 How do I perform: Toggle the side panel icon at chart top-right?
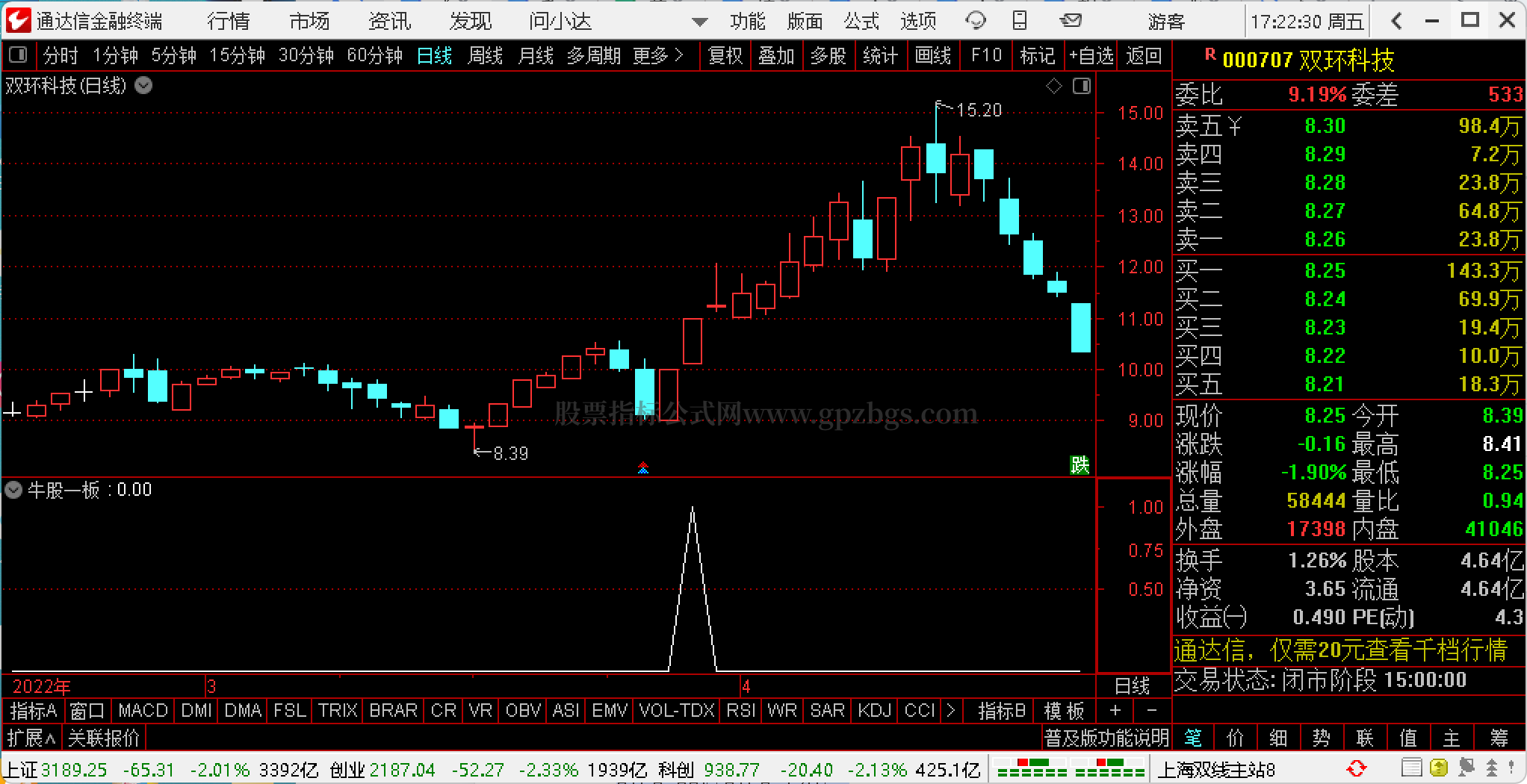(x=1081, y=87)
